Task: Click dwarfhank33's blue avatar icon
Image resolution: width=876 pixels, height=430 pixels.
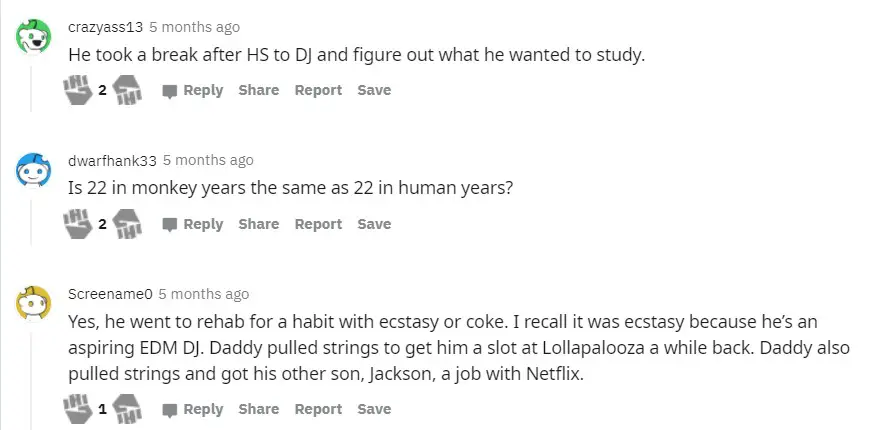Action: coord(34,170)
